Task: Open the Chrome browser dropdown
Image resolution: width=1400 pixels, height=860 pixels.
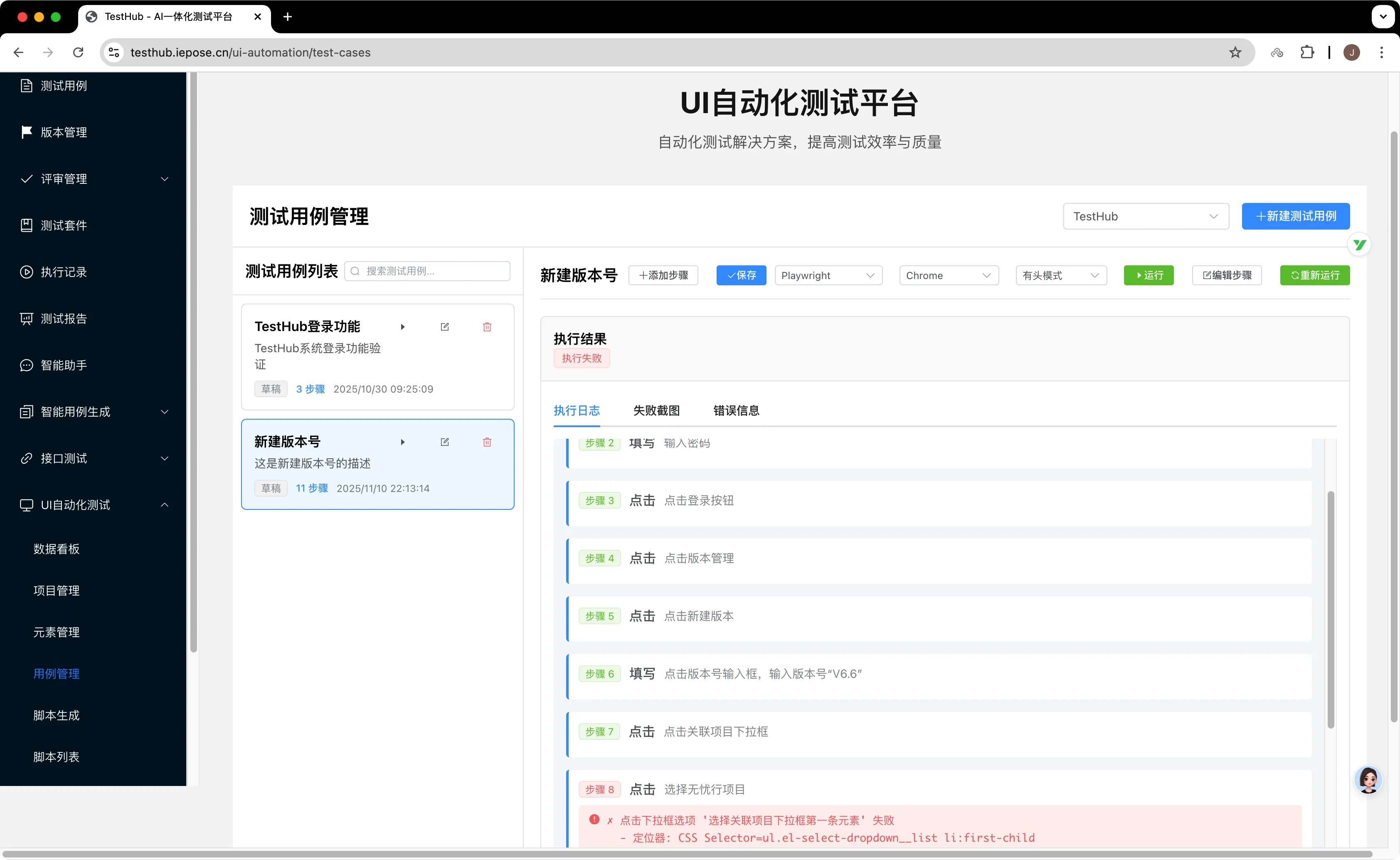Action: [948, 275]
